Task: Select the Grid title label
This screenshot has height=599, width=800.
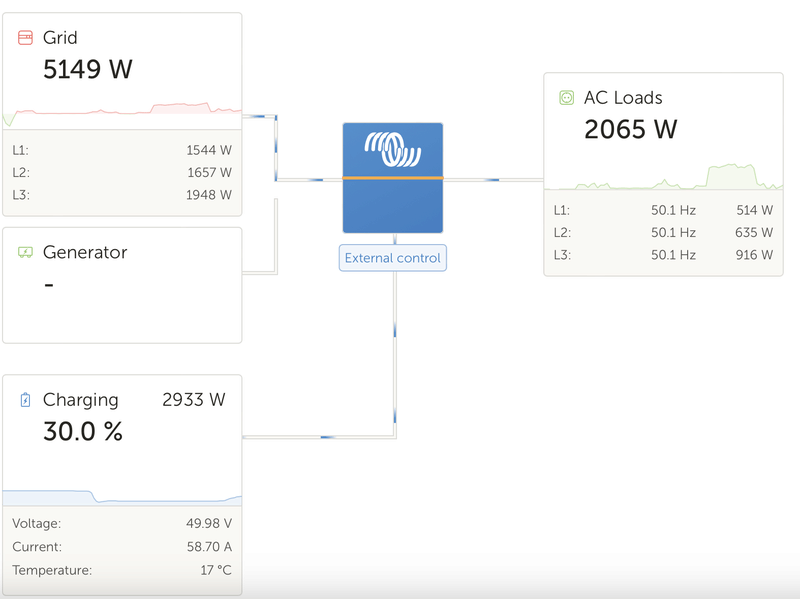Action: [x=60, y=38]
